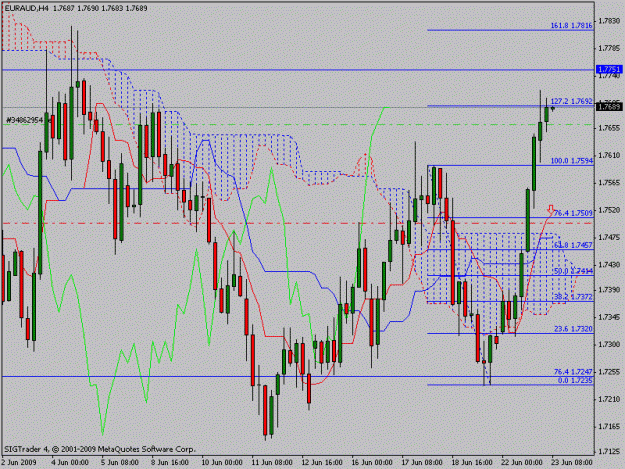Click the 1.7210 price axis value
This screenshot has width=625, height=469.
click(609, 399)
